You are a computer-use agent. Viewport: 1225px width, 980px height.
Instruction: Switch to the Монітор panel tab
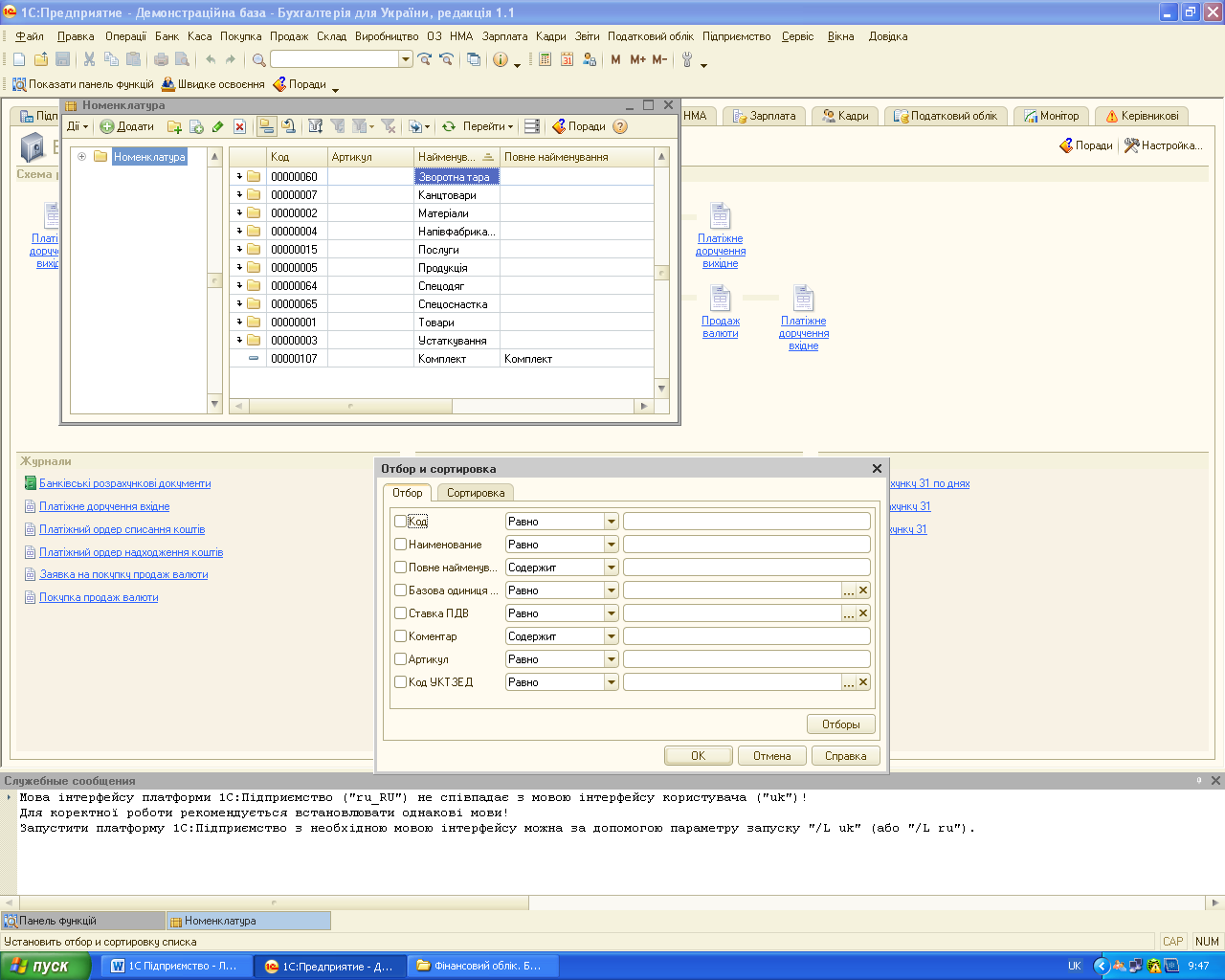pyautogui.click(x=1051, y=116)
